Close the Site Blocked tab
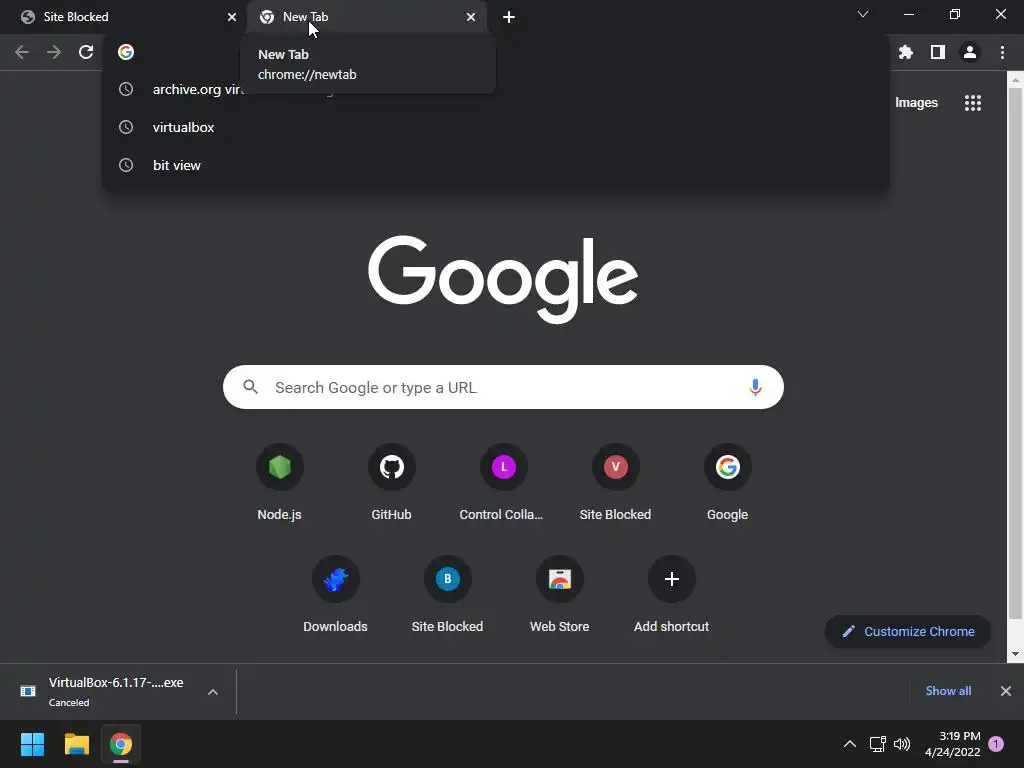 point(232,17)
